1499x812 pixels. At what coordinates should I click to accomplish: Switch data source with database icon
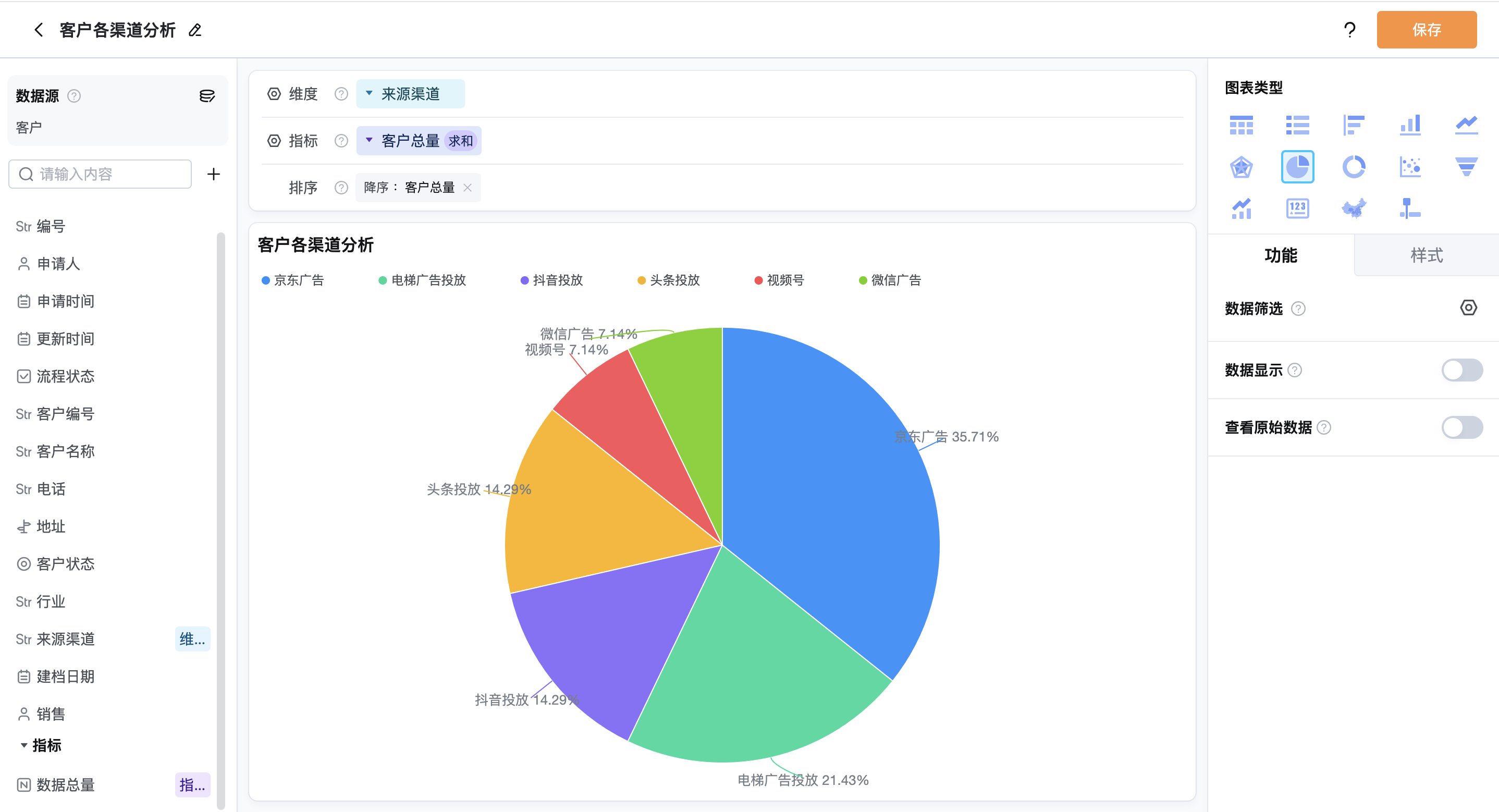[x=207, y=95]
